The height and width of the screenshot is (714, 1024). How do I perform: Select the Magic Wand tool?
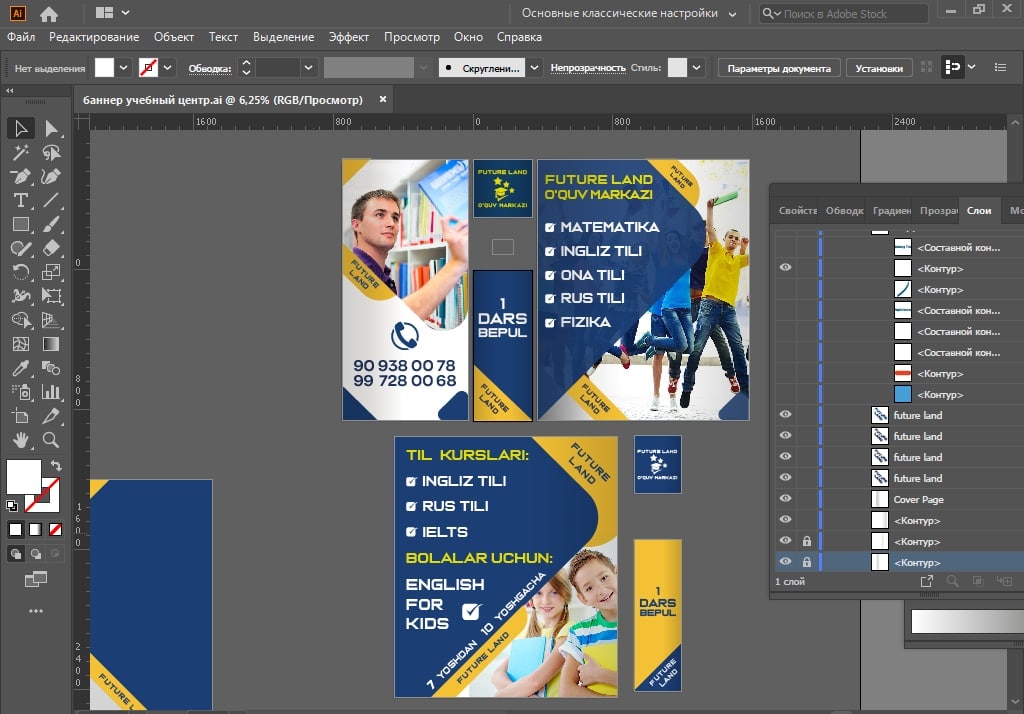pyautogui.click(x=20, y=152)
